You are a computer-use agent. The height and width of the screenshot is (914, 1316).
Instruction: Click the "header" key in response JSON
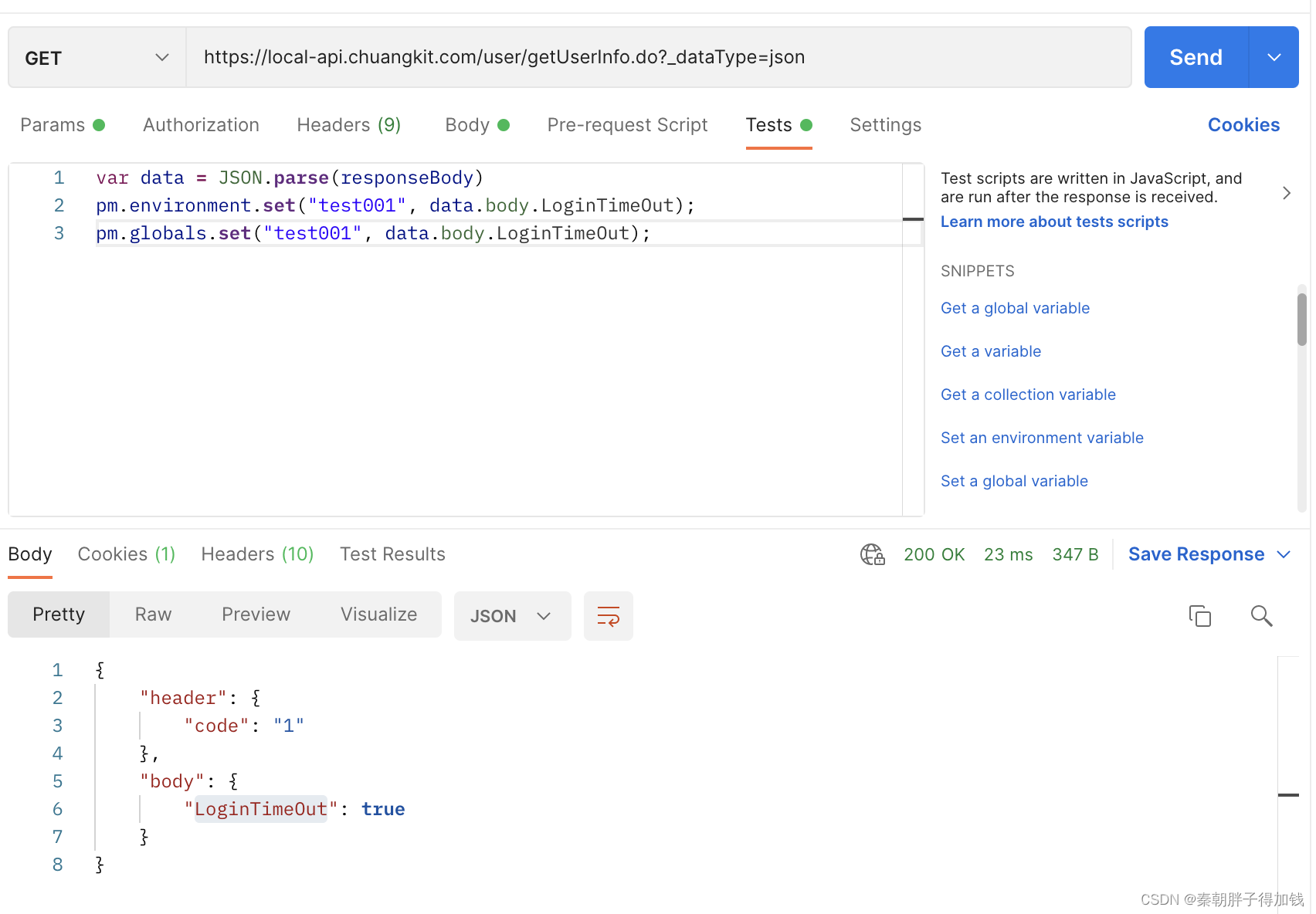(183, 698)
